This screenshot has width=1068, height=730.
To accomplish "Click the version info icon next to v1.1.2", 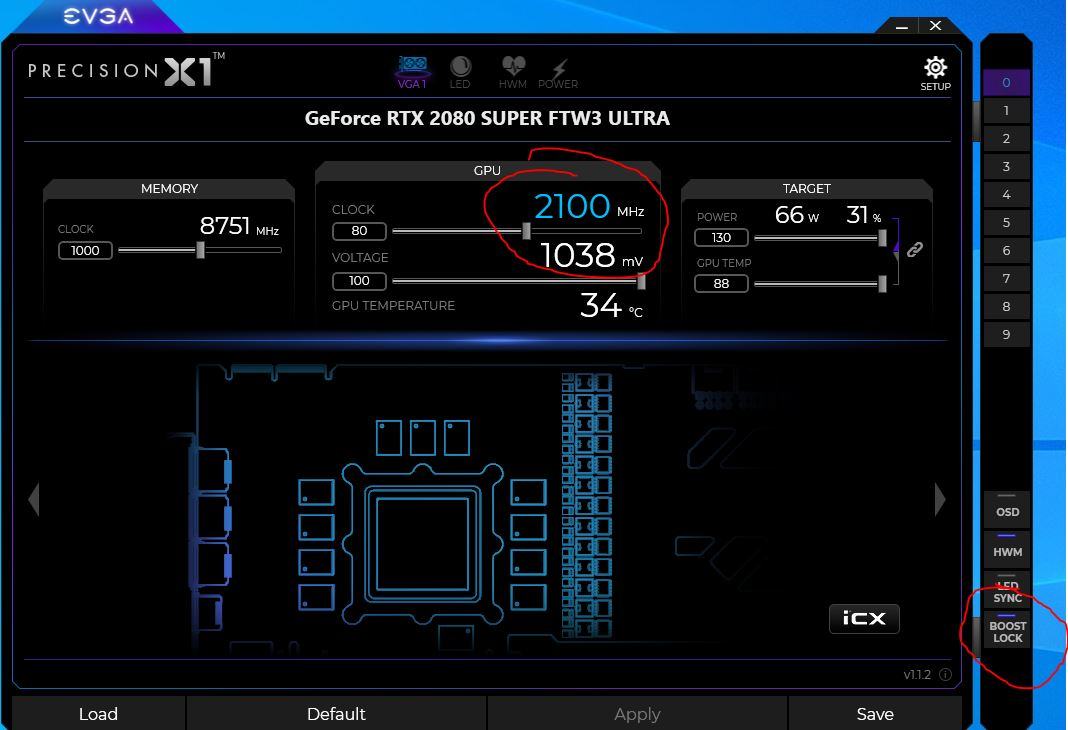I will (945, 674).
